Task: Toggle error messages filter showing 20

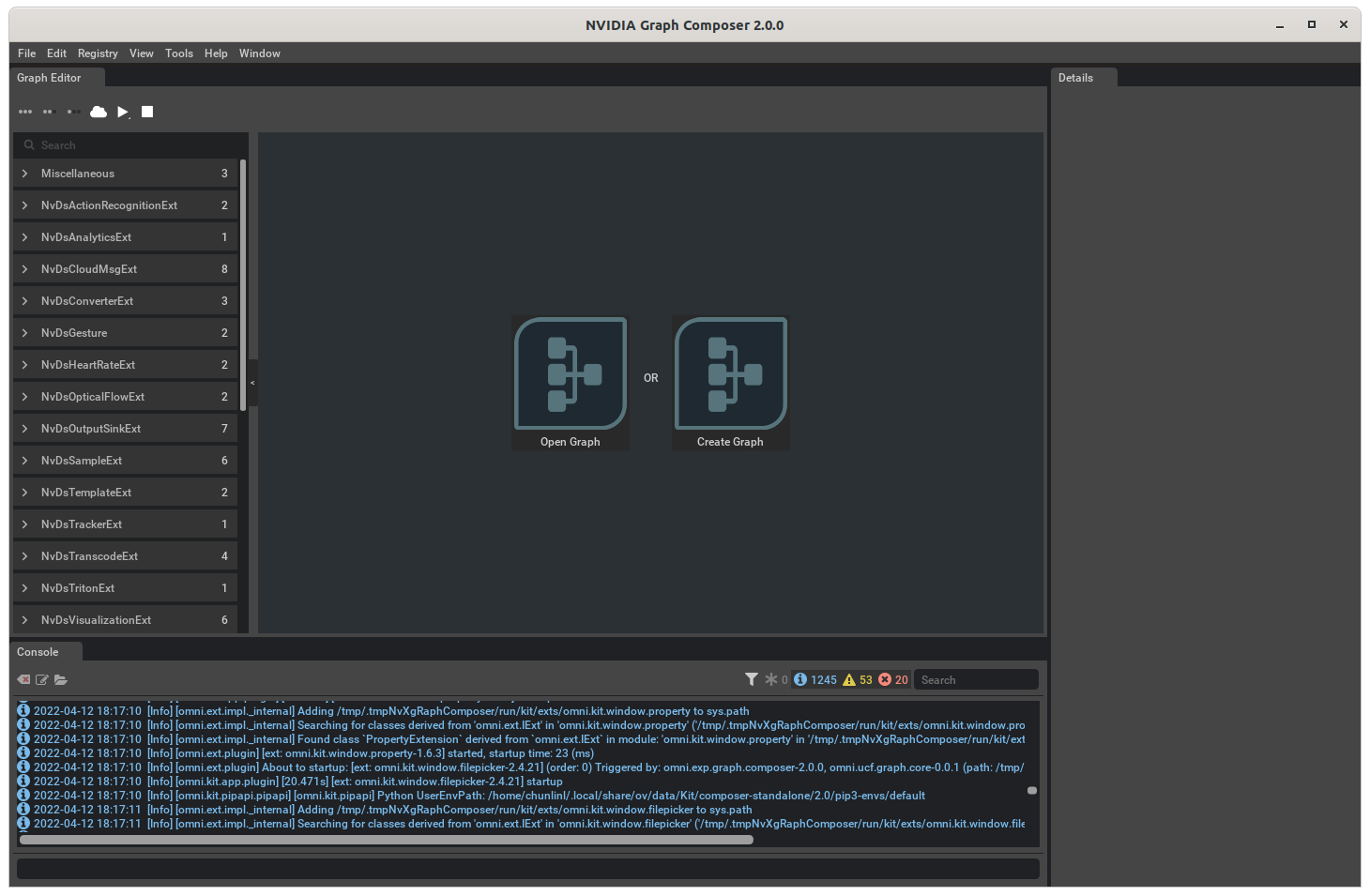Action: [893, 679]
